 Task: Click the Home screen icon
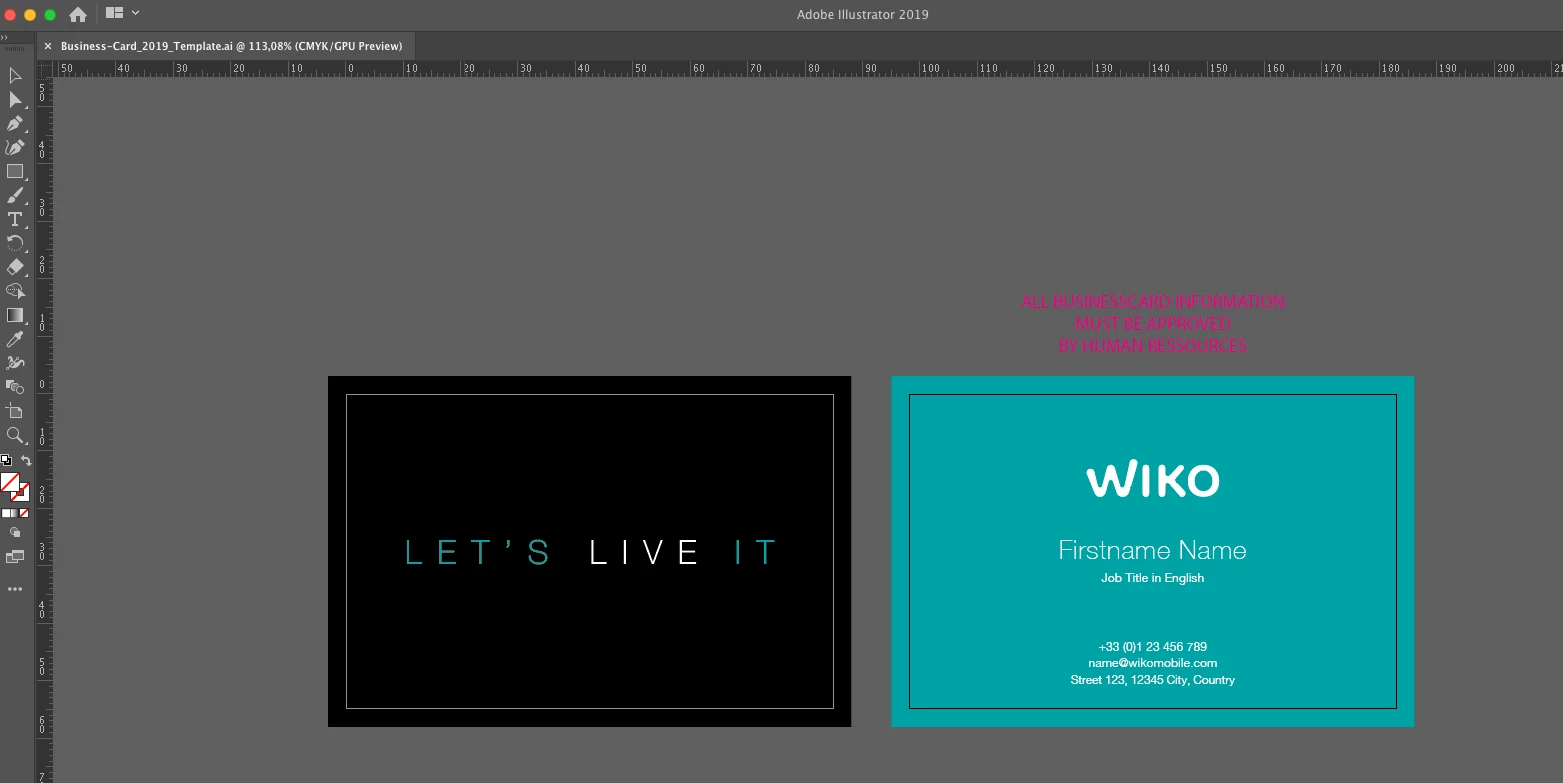click(x=77, y=14)
